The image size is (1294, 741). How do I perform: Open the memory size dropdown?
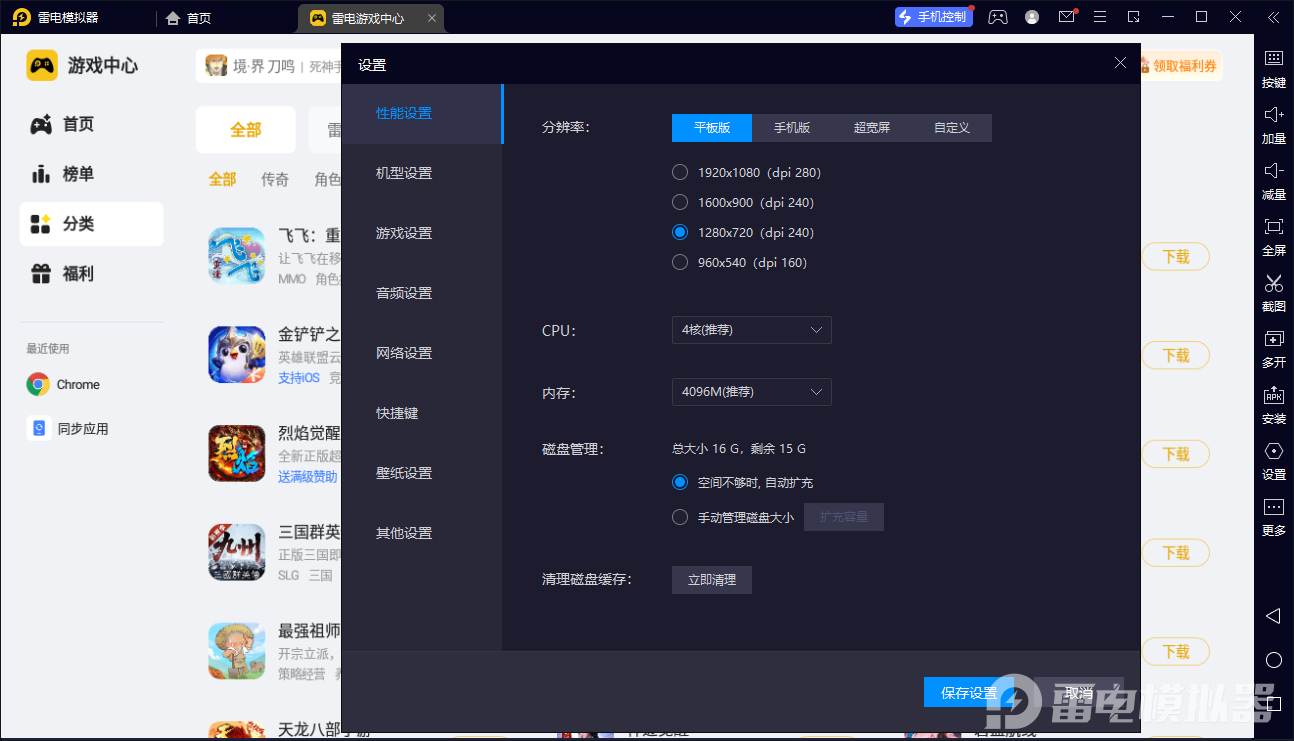[x=751, y=392]
